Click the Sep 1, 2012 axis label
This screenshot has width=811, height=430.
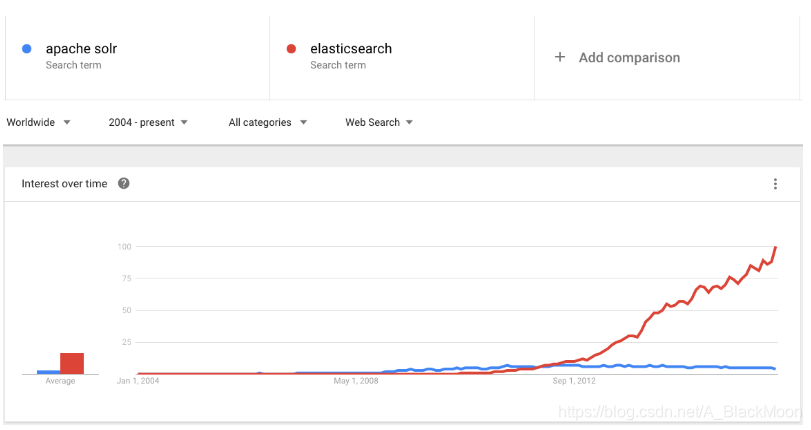click(x=574, y=381)
